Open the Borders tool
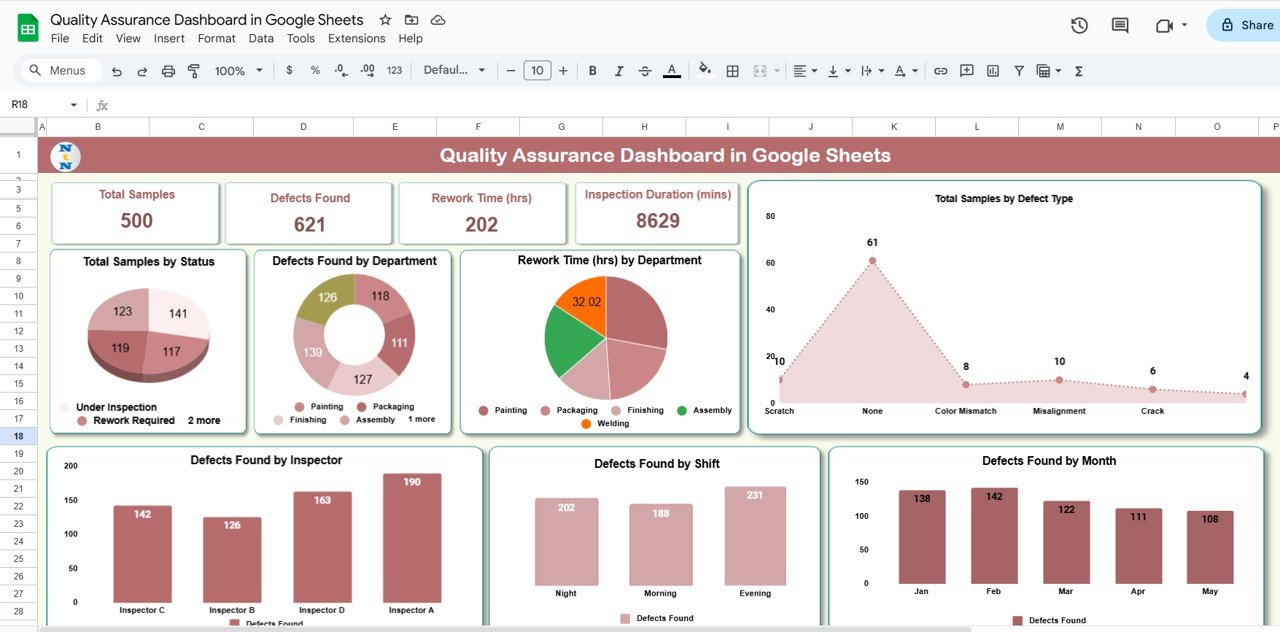Viewport: 1280px width, 632px height. (x=732, y=71)
